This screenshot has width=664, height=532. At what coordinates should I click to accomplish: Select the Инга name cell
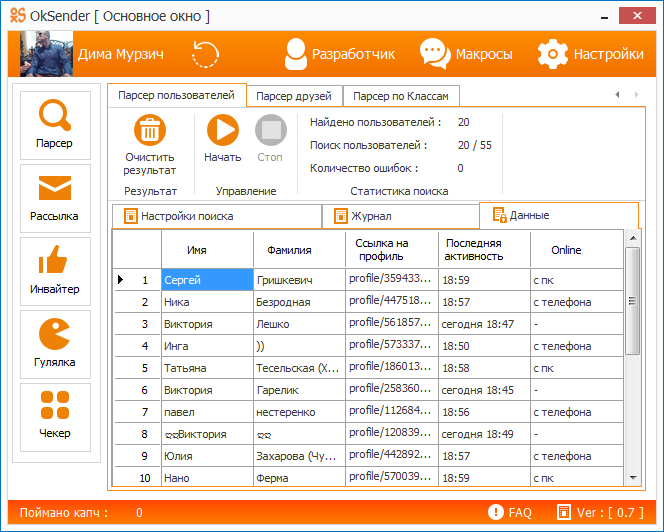pos(207,346)
